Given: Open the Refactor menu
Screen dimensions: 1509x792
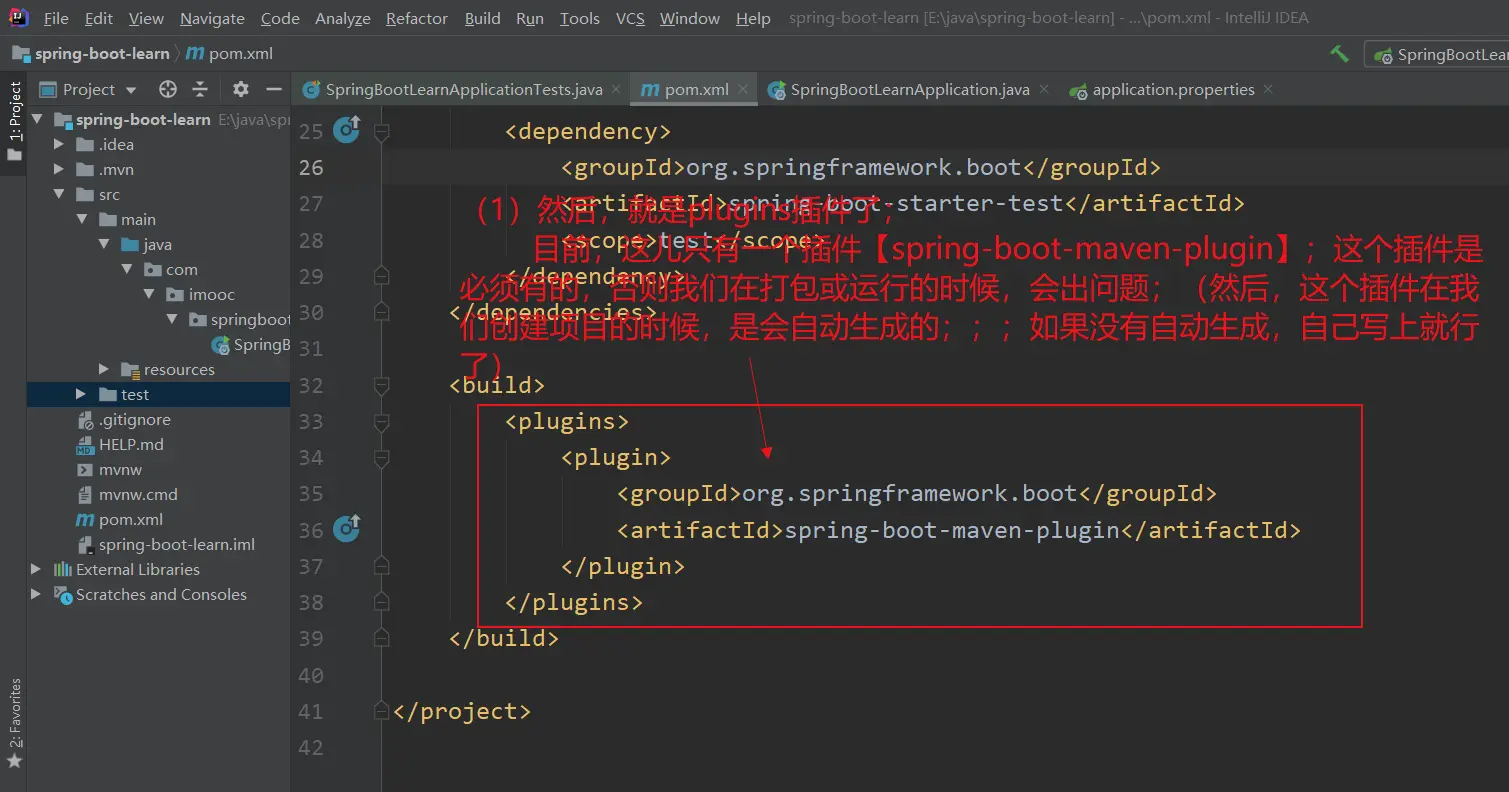Looking at the screenshot, I should (x=417, y=18).
